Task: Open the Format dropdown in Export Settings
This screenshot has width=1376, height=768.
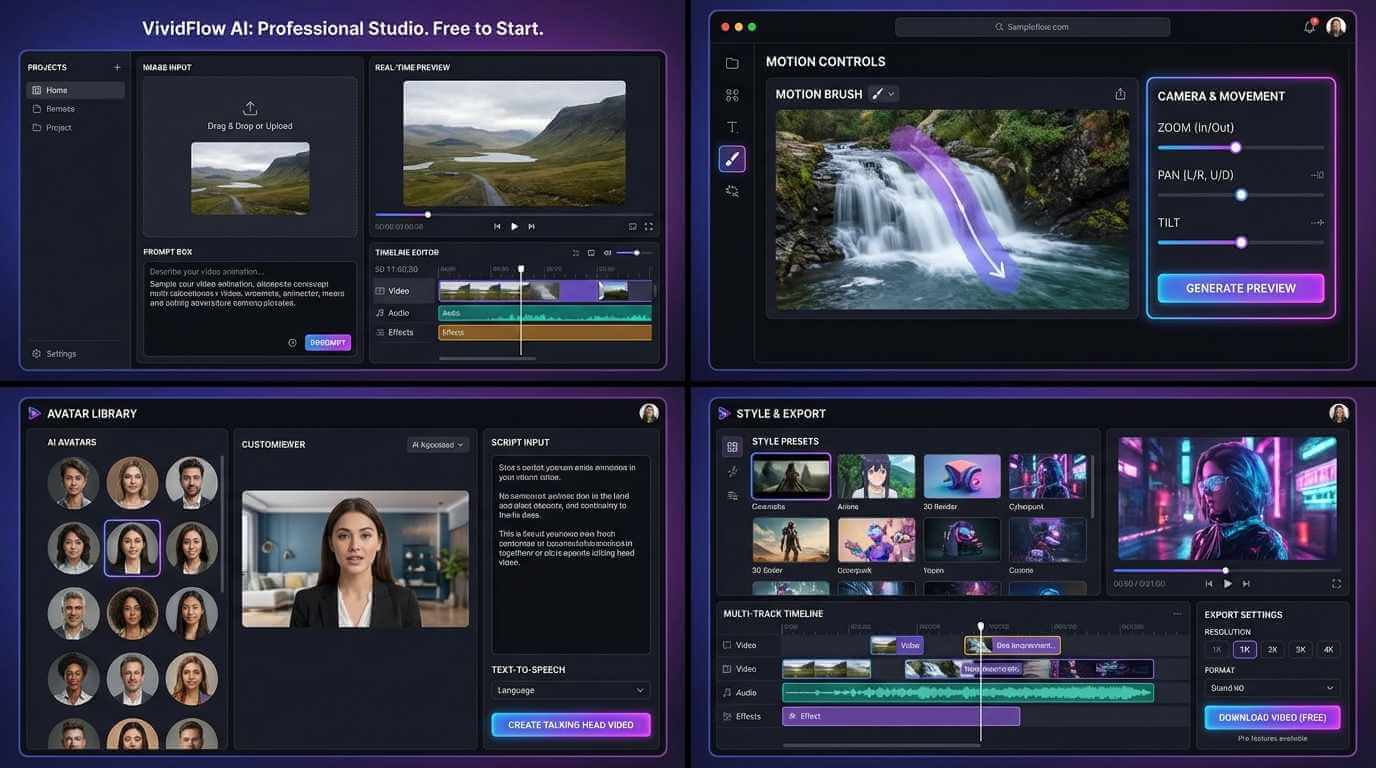Action: (1270, 688)
